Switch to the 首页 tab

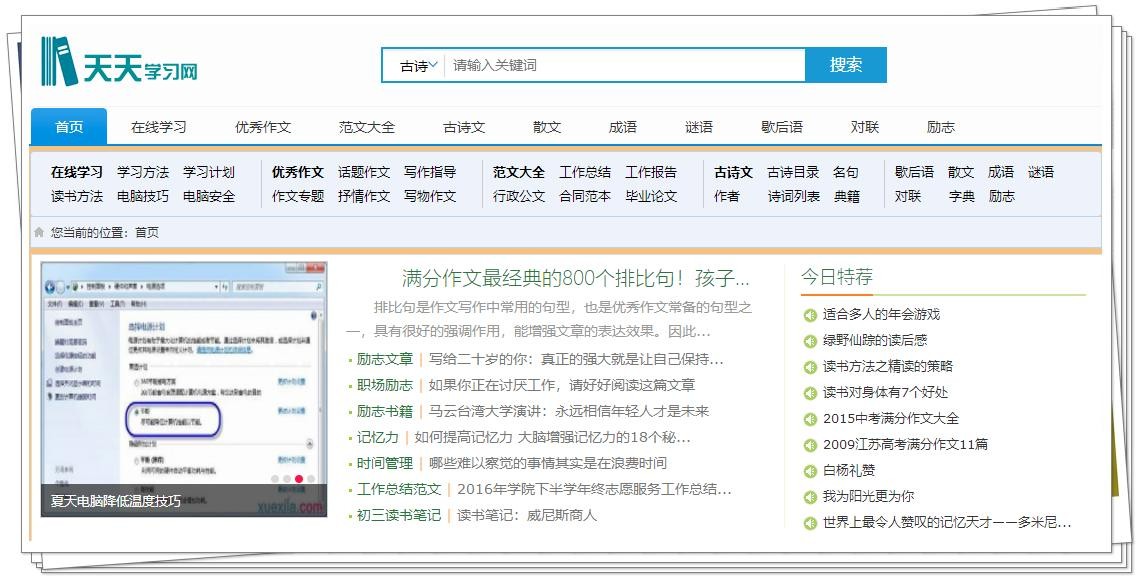[x=69, y=127]
